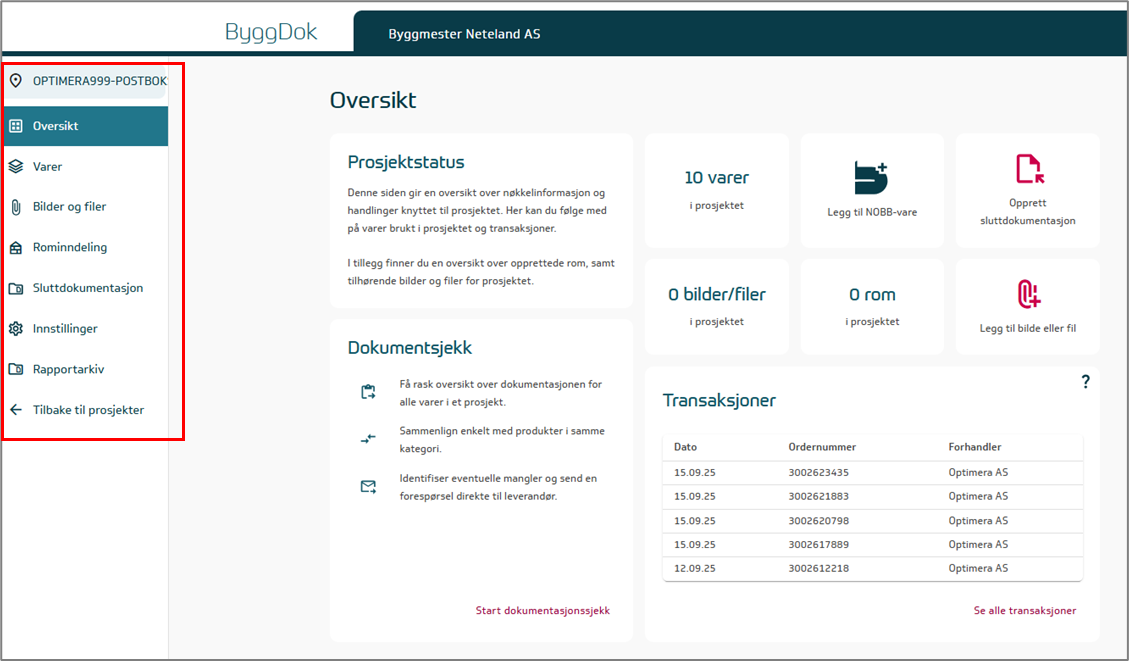This screenshot has width=1129, height=661.
Task: Click the 10 varer i prosjektet card
Action: 716,190
